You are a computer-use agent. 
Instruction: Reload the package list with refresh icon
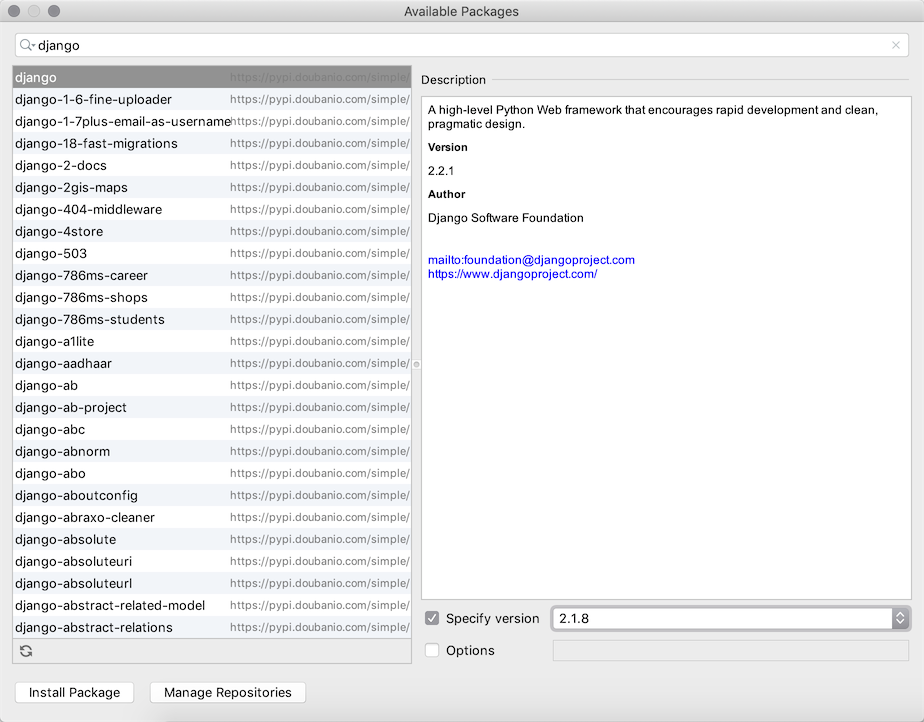tap(26, 651)
